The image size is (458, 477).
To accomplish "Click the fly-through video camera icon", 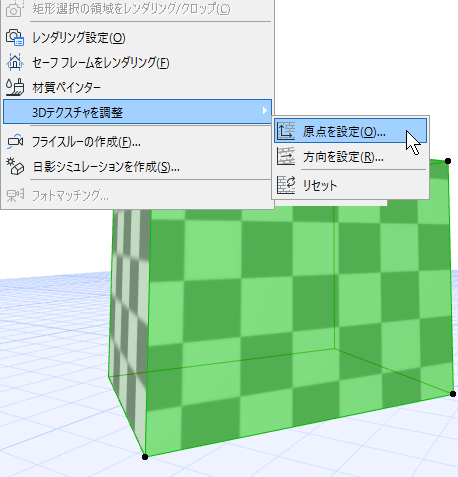I will (x=15, y=142).
